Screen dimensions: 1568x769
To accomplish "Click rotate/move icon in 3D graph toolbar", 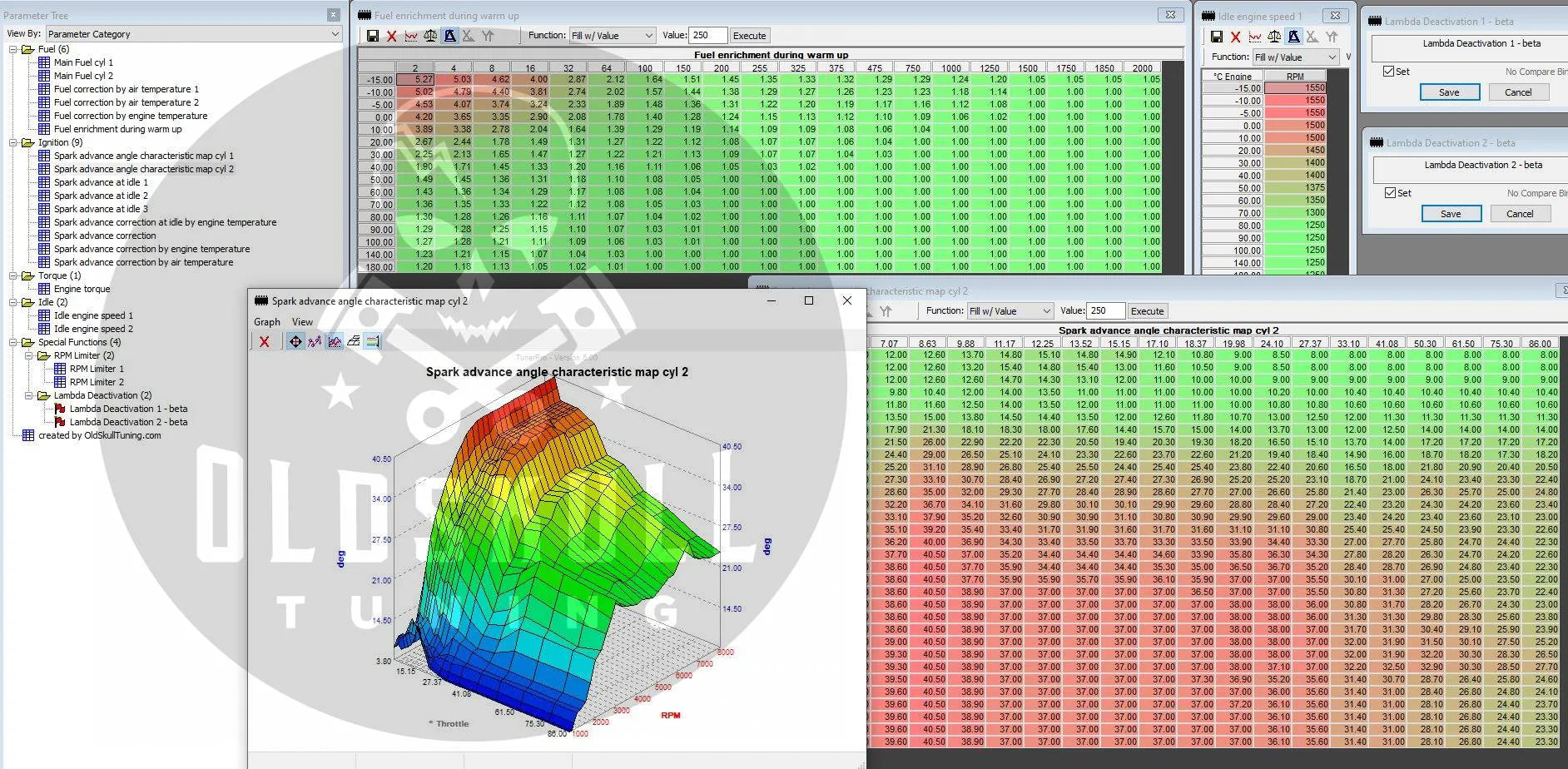I will [x=295, y=341].
